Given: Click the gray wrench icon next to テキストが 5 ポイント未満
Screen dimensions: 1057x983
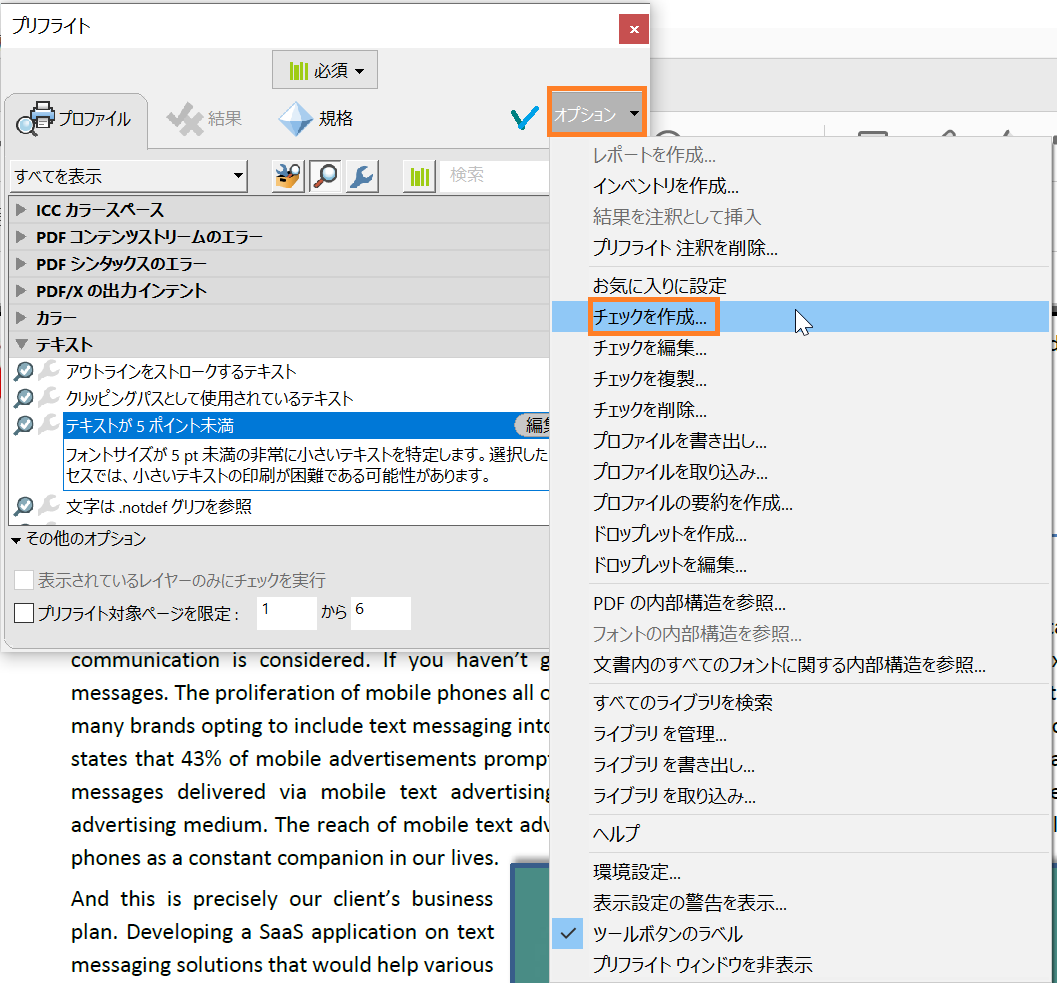Looking at the screenshot, I should (x=47, y=423).
